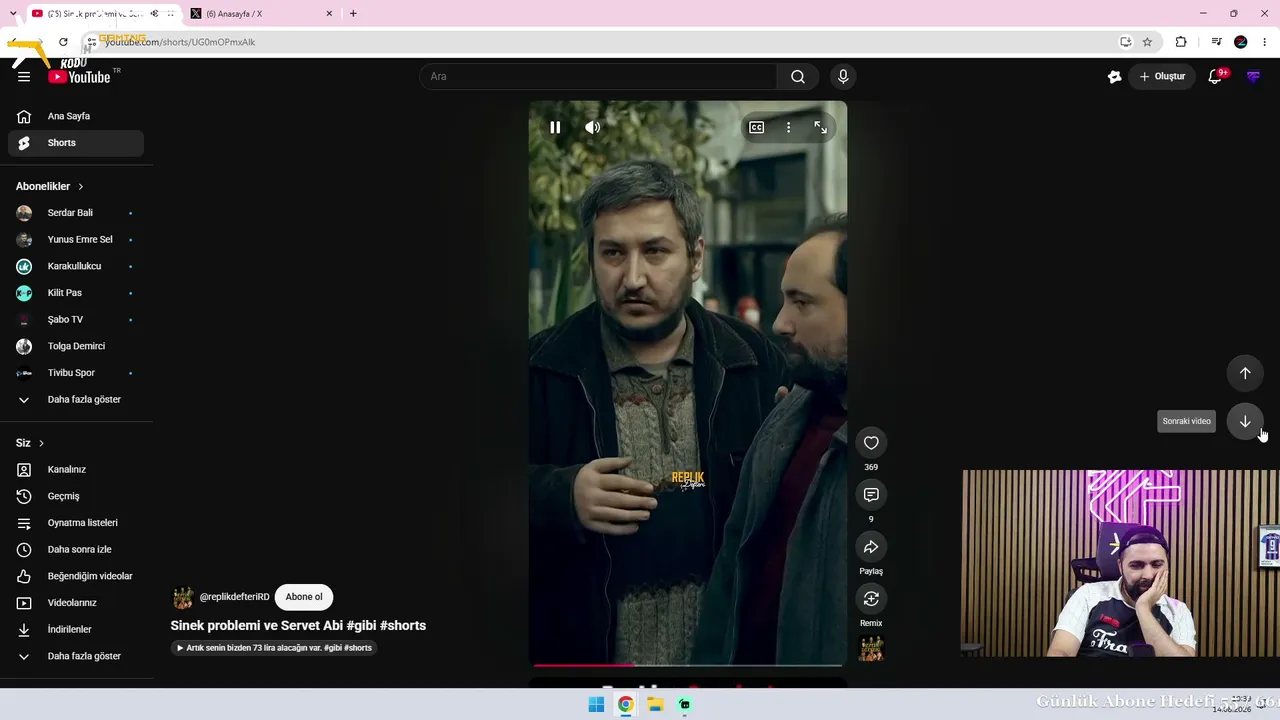Expand Daha fazla göster under subscriptions
Viewport: 1280px width, 720px height.
(x=76, y=400)
